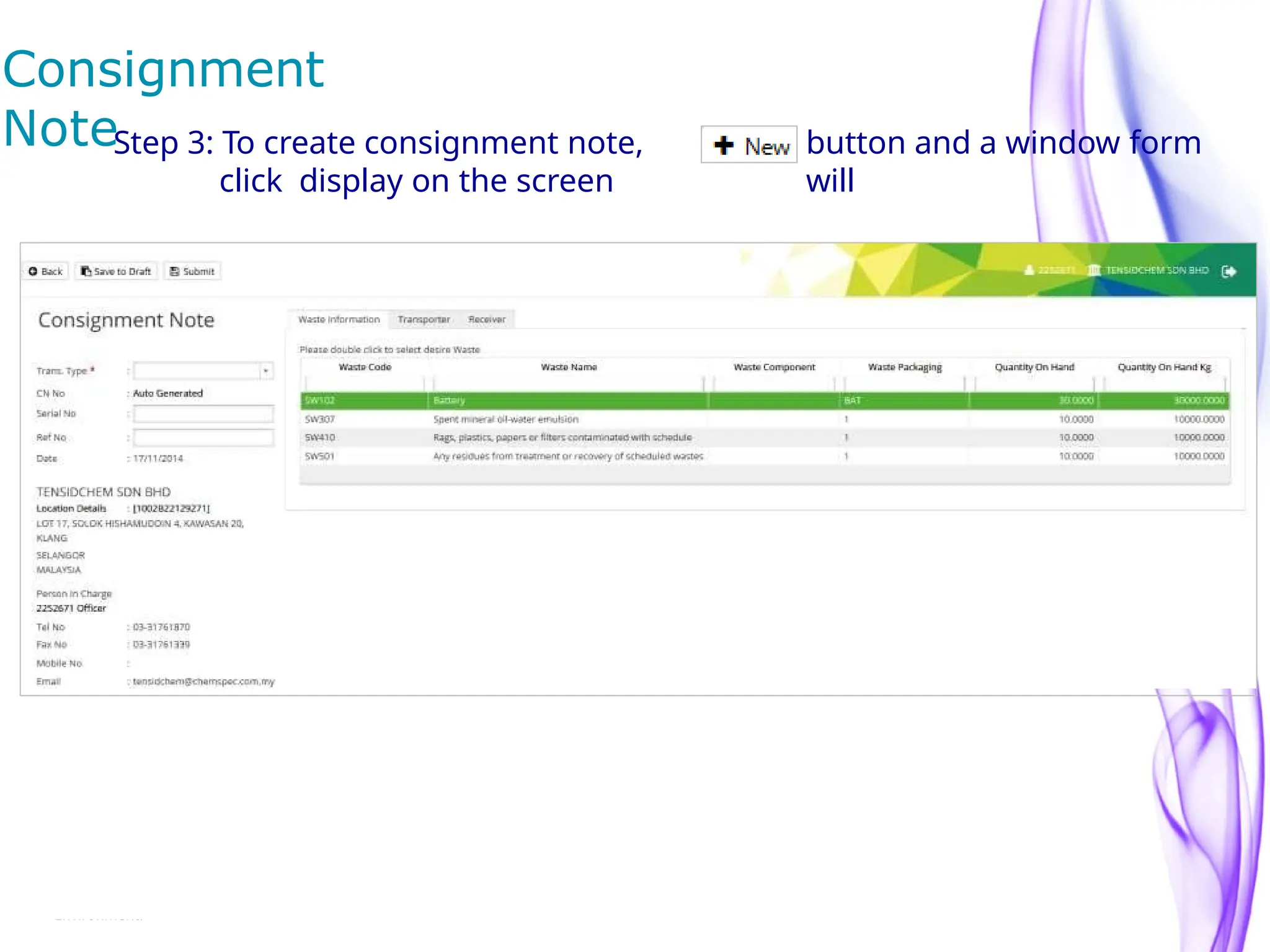This screenshot has height=952, width=1270.
Task: Click the Save to Draft icon button
Action: (x=86, y=271)
